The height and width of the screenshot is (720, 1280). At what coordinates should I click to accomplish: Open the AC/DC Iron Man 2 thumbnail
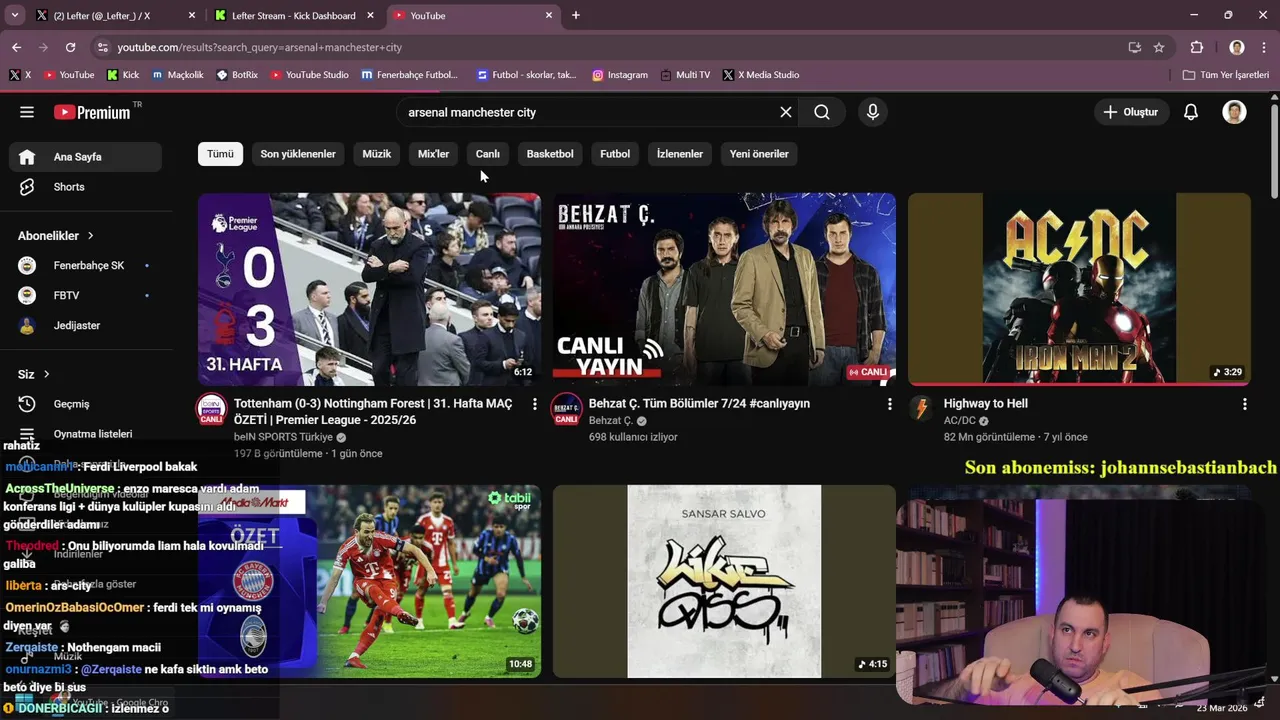pyautogui.click(x=1079, y=289)
